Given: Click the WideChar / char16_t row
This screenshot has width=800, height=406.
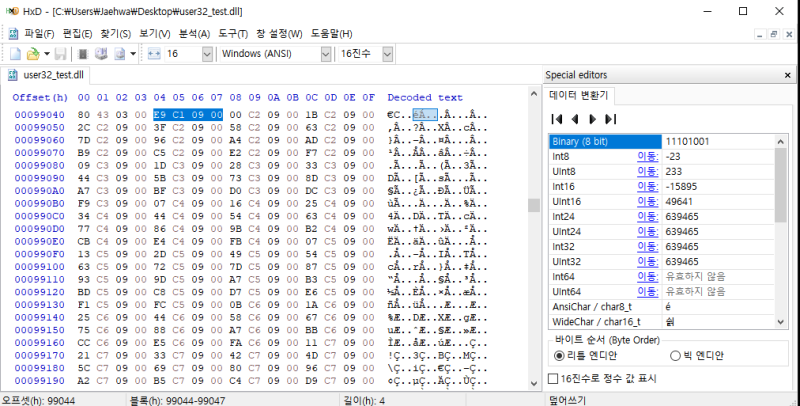Looking at the screenshot, I should click(662, 322).
